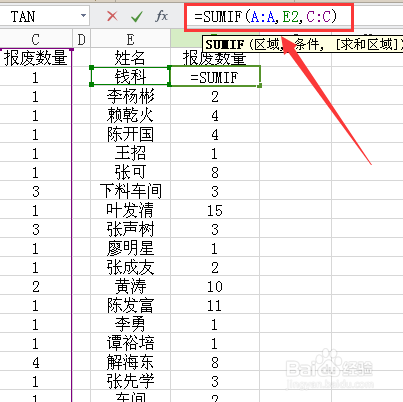Select cell containing 陈开国
The image size is (403, 402).
click(130, 134)
